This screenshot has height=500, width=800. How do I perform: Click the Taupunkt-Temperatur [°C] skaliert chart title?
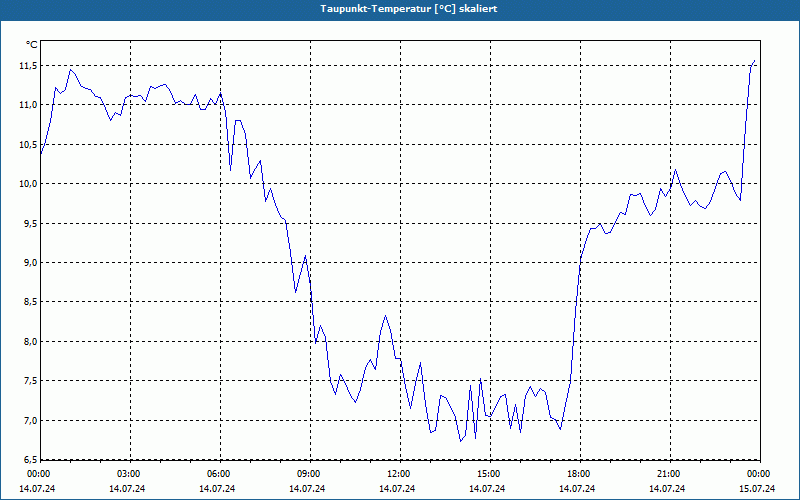coord(409,9)
